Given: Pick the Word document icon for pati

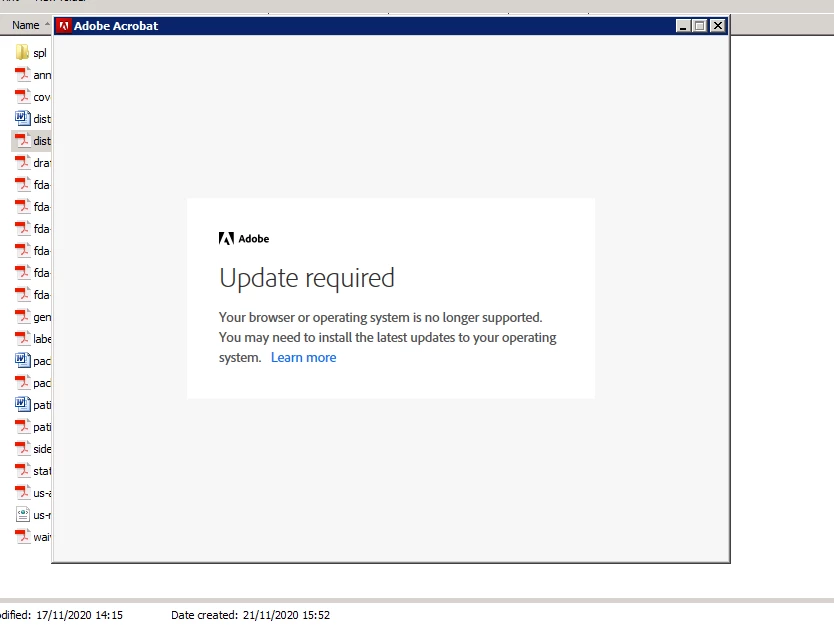Looking at the screenshot, I should [x=22, y=404].
